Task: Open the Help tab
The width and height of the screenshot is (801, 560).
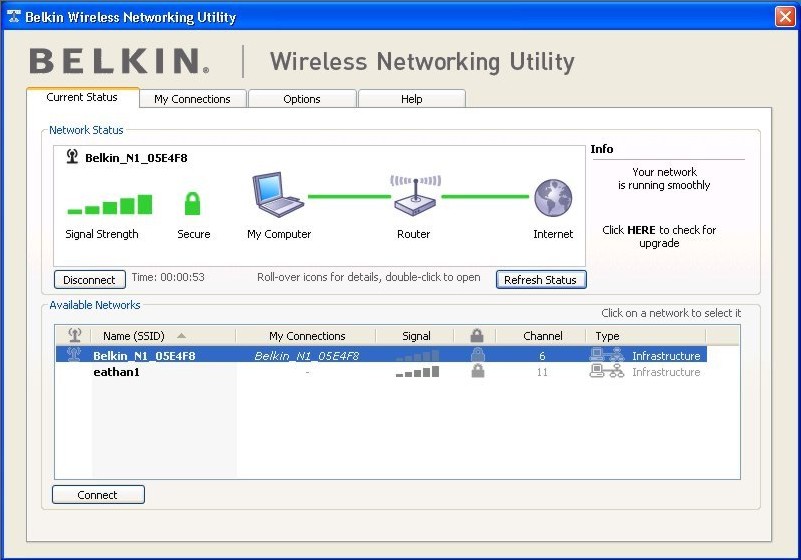Action: [x=412, y=99]
